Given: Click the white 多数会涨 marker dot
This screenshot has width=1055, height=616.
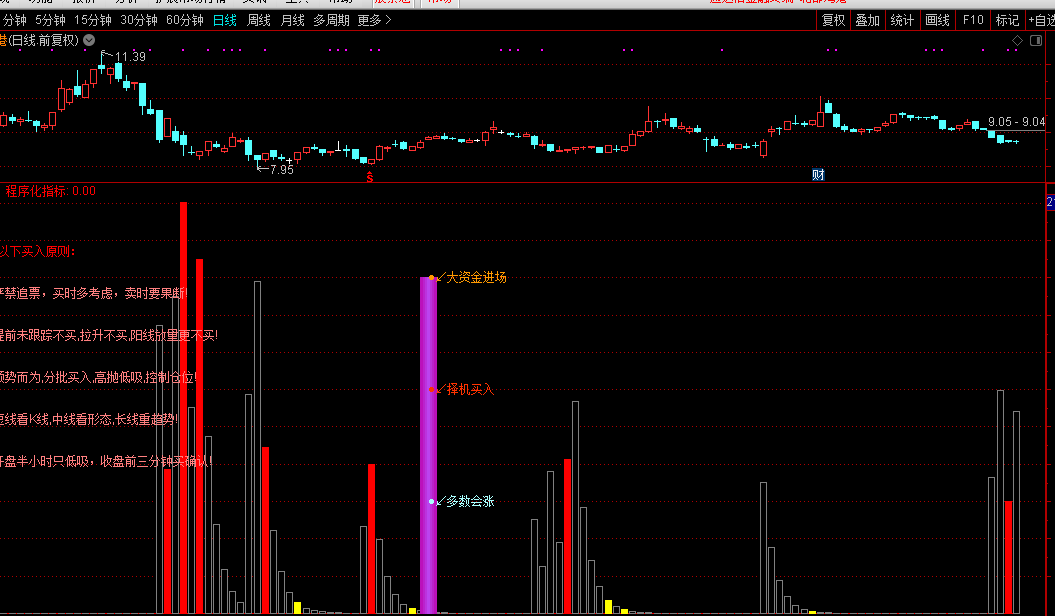Looking at the screenshot, I should pos(432,501).
